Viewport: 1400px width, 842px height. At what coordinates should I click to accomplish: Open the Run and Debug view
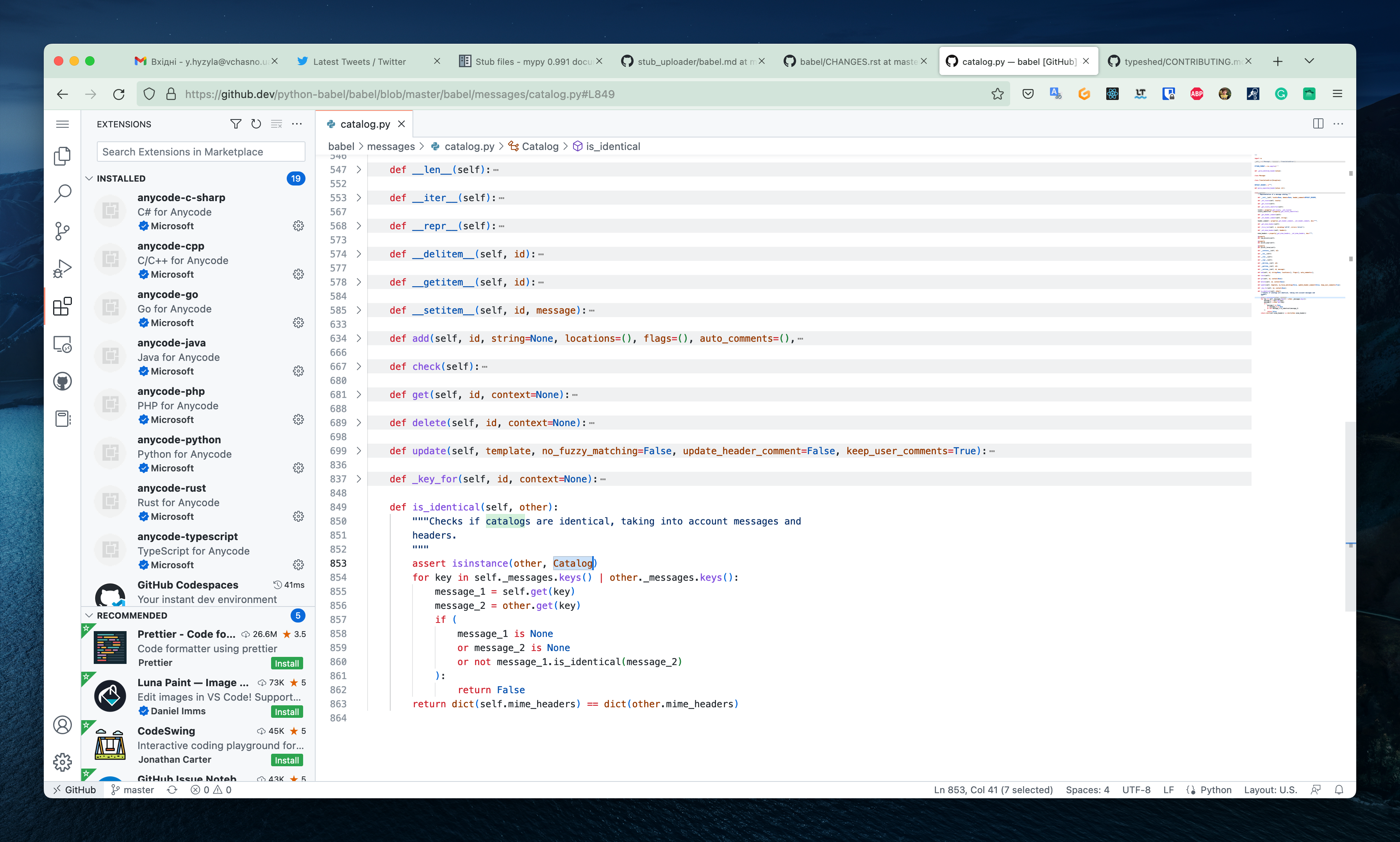[x=62, y=268]
